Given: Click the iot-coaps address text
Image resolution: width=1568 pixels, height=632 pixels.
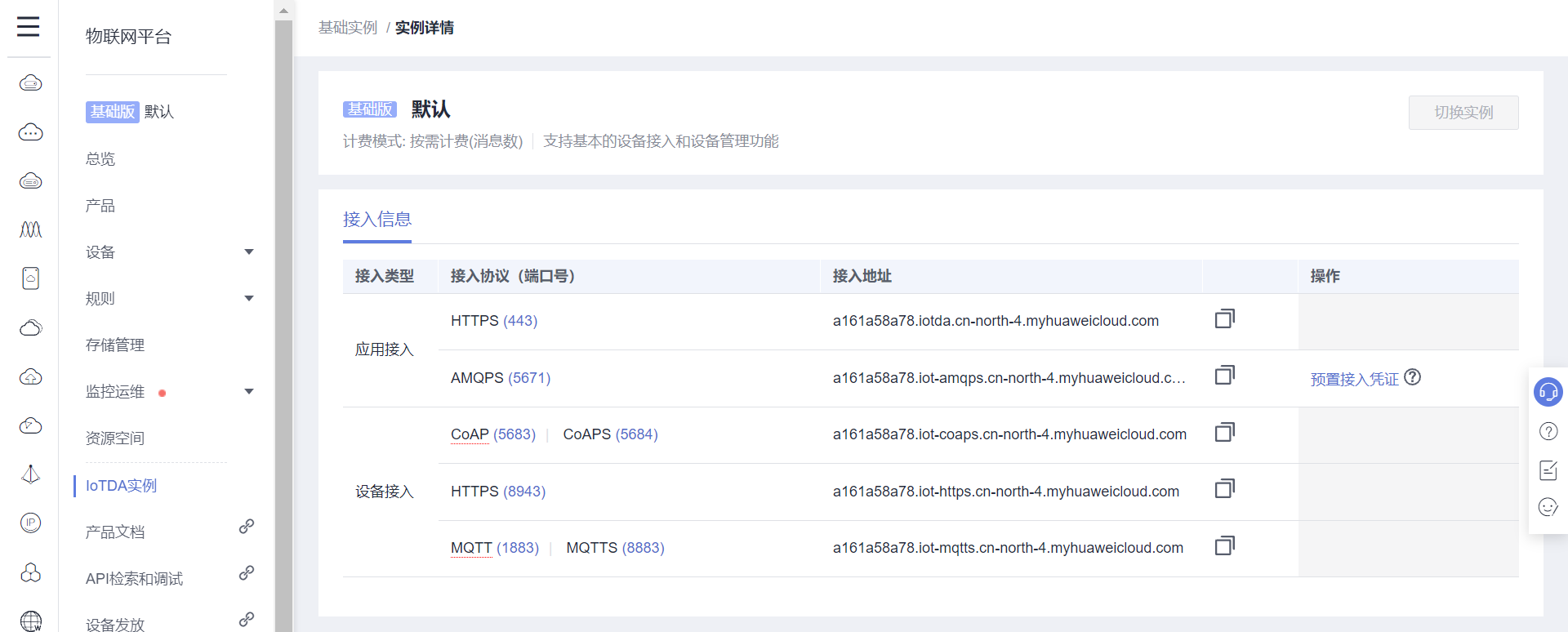Looking at the screenshot, I should coord(1009,434).
